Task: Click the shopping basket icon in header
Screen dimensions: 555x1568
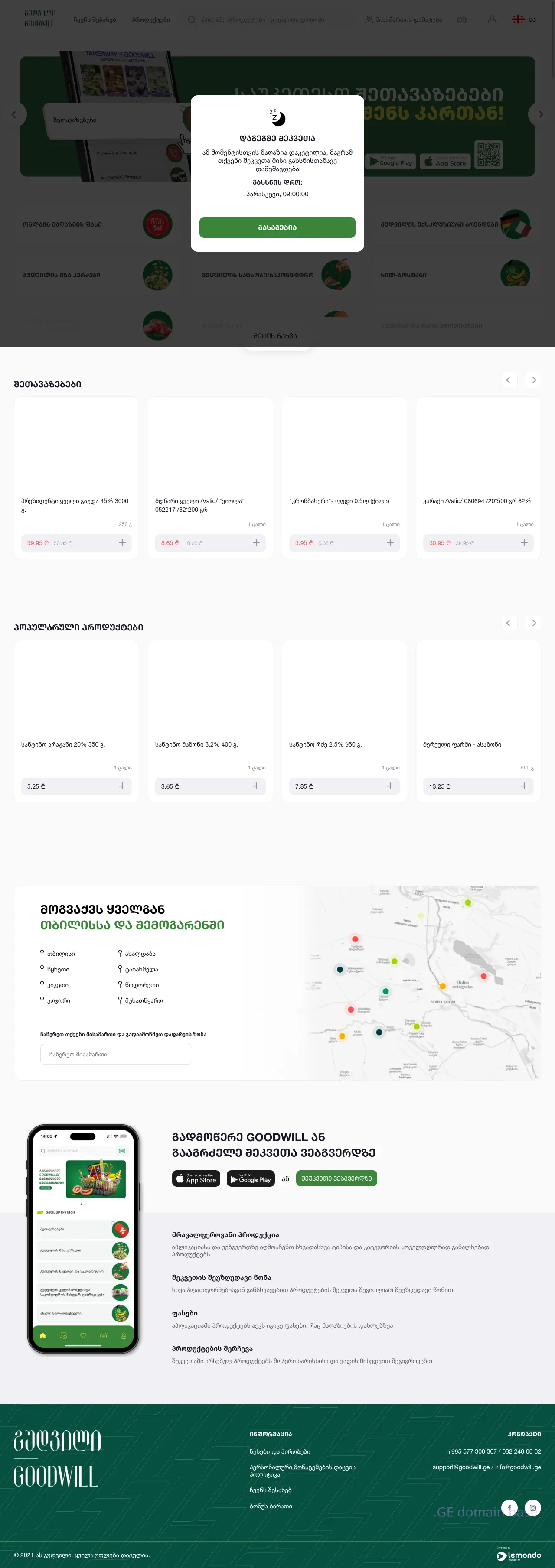Action: click(462, 19)
